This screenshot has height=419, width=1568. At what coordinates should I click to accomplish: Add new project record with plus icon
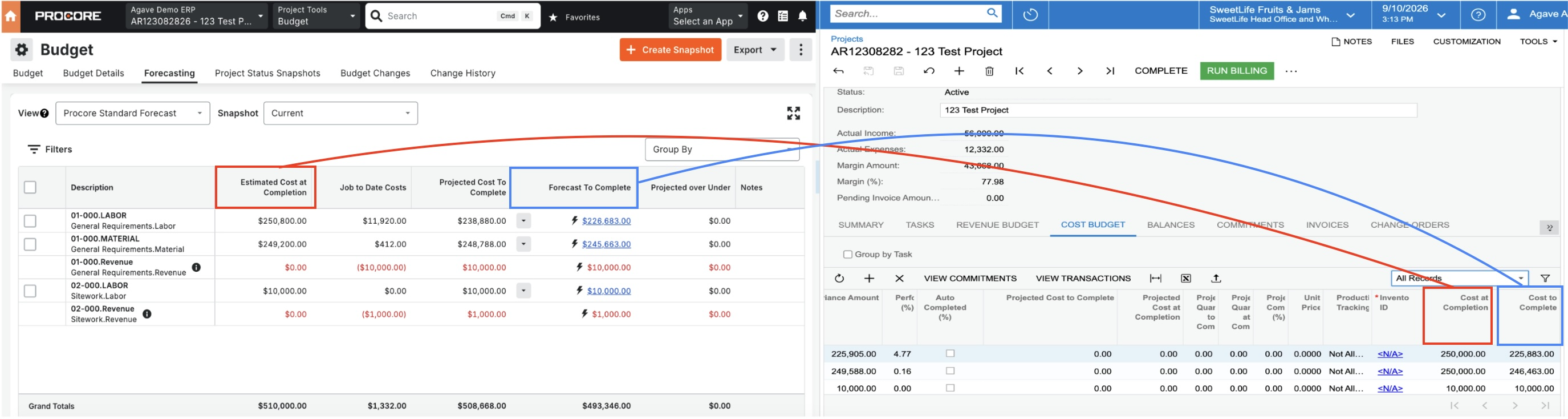coord(958,71)
